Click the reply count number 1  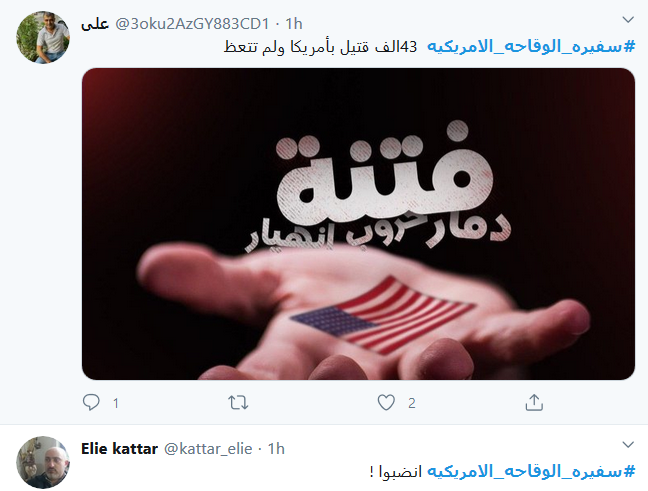coord(116,403)
